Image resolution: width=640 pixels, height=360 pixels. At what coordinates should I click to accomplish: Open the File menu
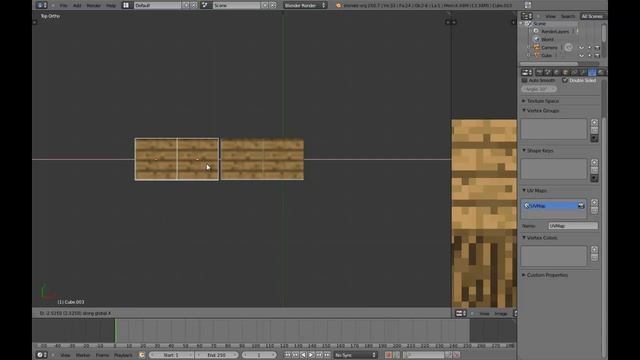[x=64, y=6]
